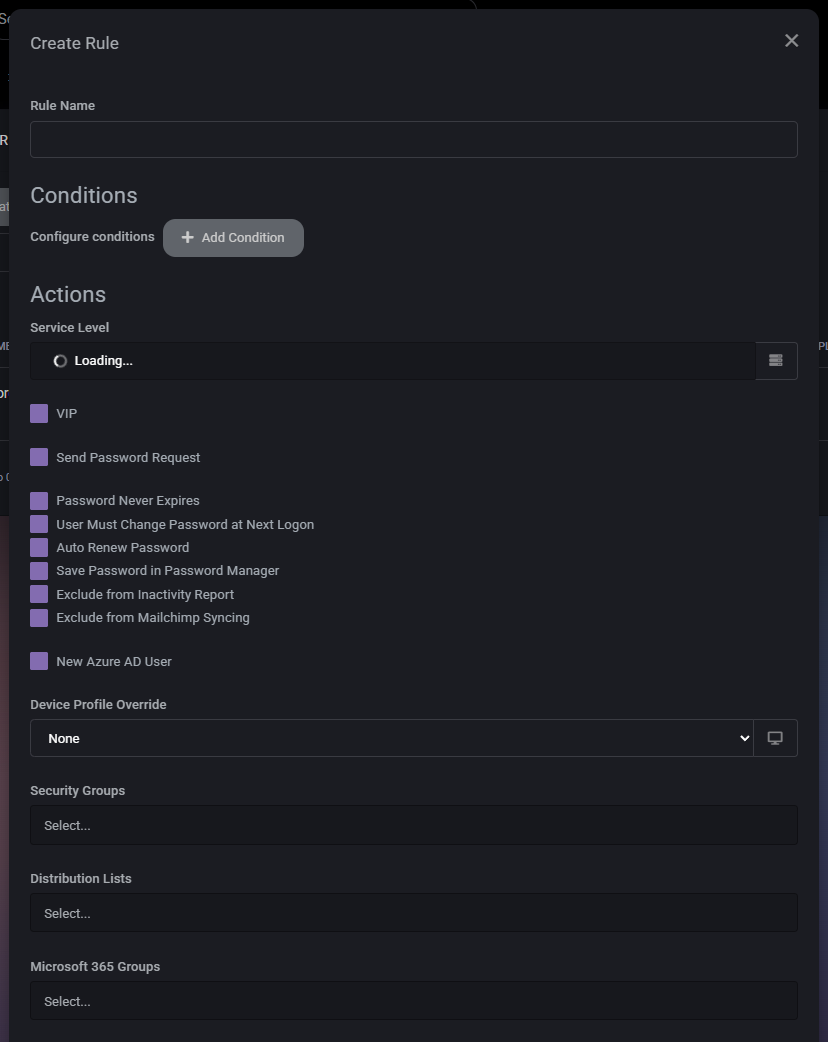Open the Service Level selector

click(390, 360)
